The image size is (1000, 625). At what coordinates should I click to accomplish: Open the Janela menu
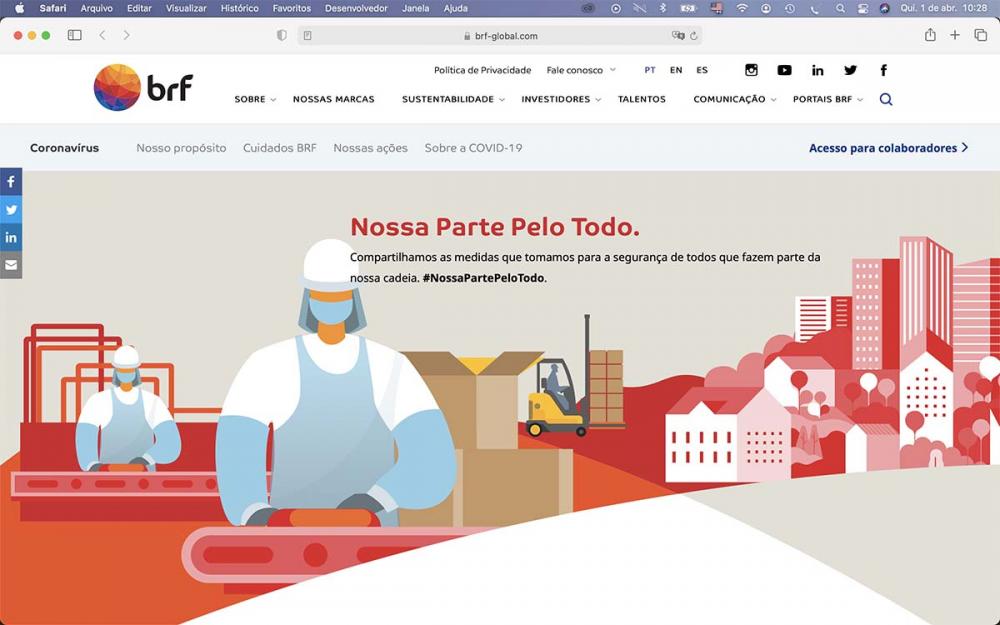415,8
